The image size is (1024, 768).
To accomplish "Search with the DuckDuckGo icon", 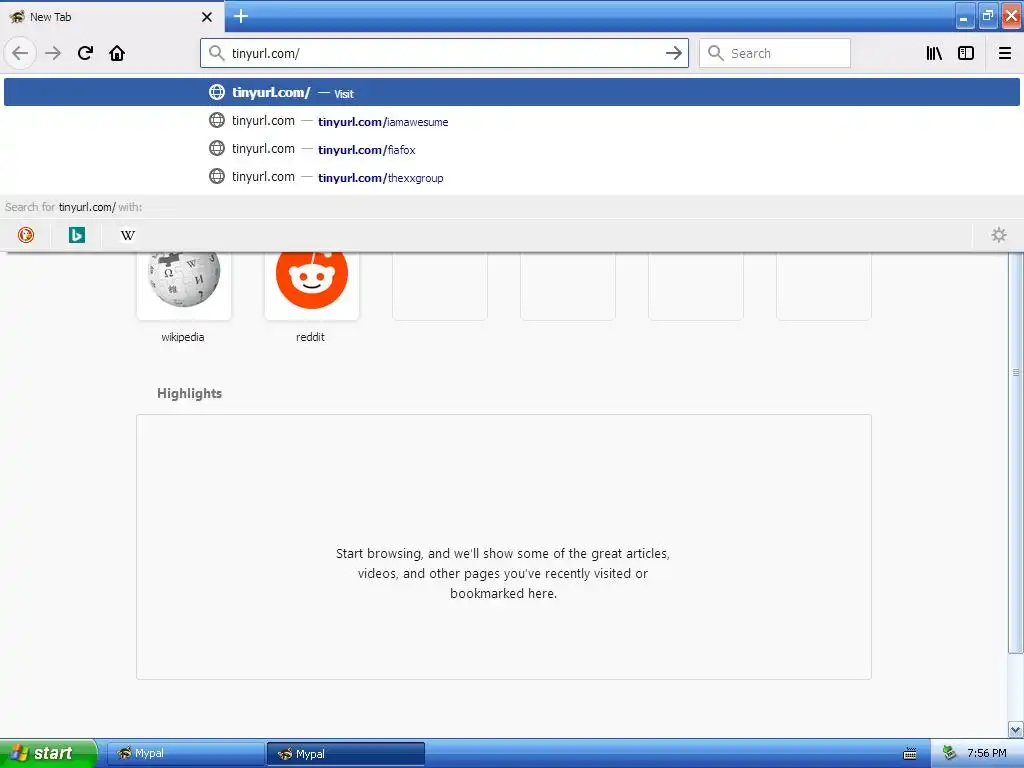I will click(25, 235).
